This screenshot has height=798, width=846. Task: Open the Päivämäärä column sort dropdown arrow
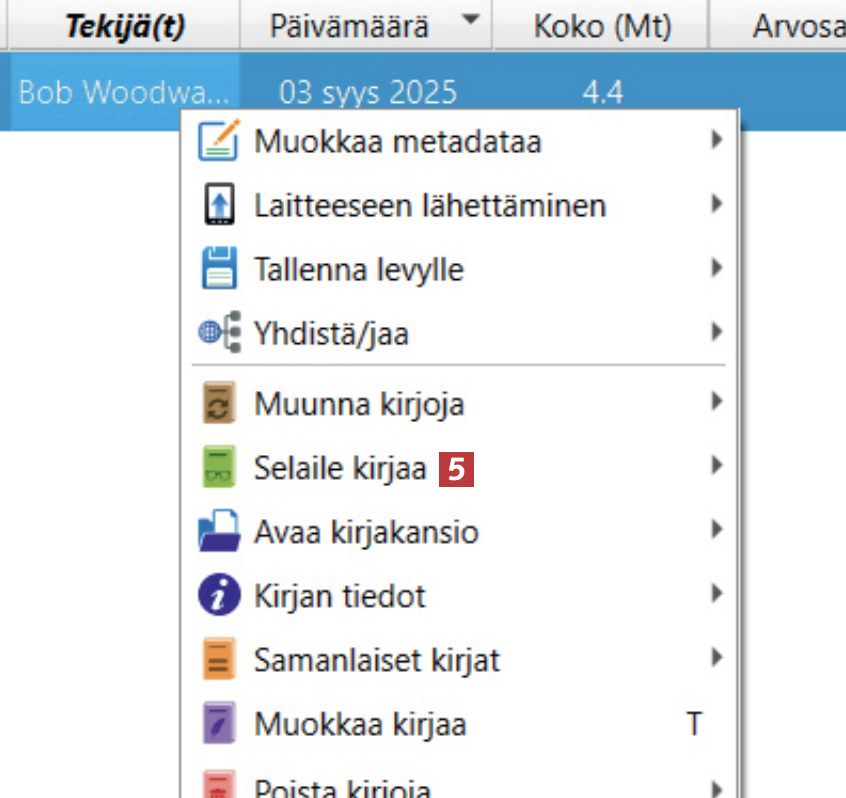[x=470, y=19]
